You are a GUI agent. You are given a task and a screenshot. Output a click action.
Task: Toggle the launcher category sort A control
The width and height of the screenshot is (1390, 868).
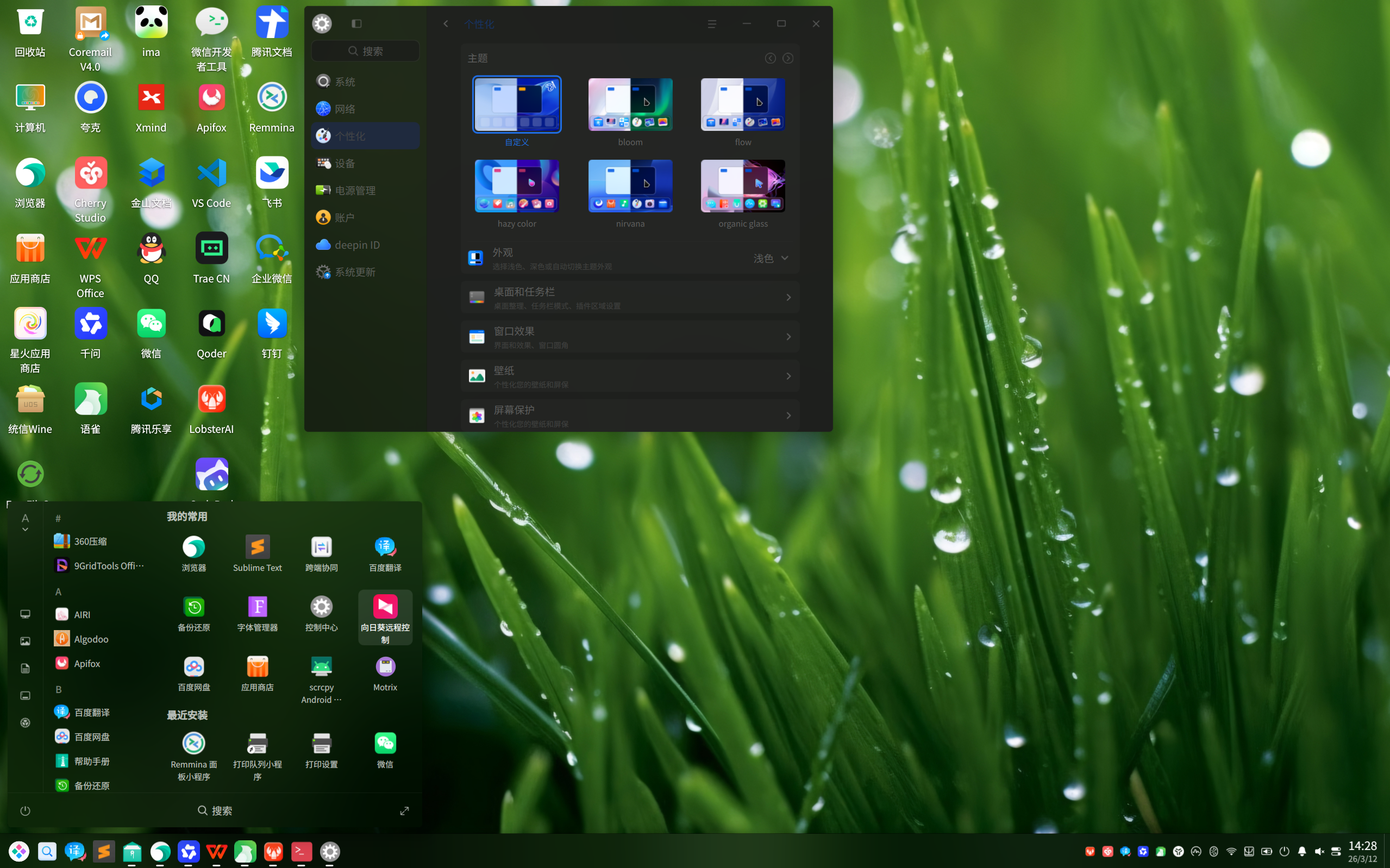pyautogui.click(x=25, y=522)
